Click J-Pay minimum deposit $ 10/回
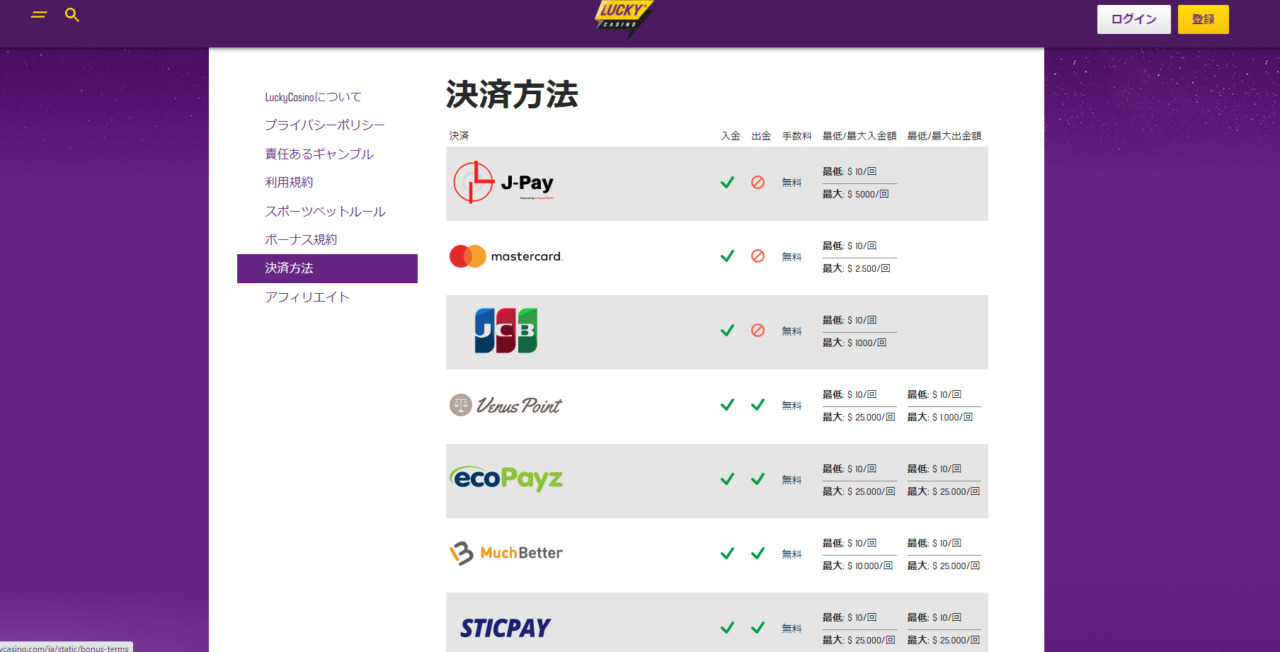1280x652 pixels. (x=849, y=172)
